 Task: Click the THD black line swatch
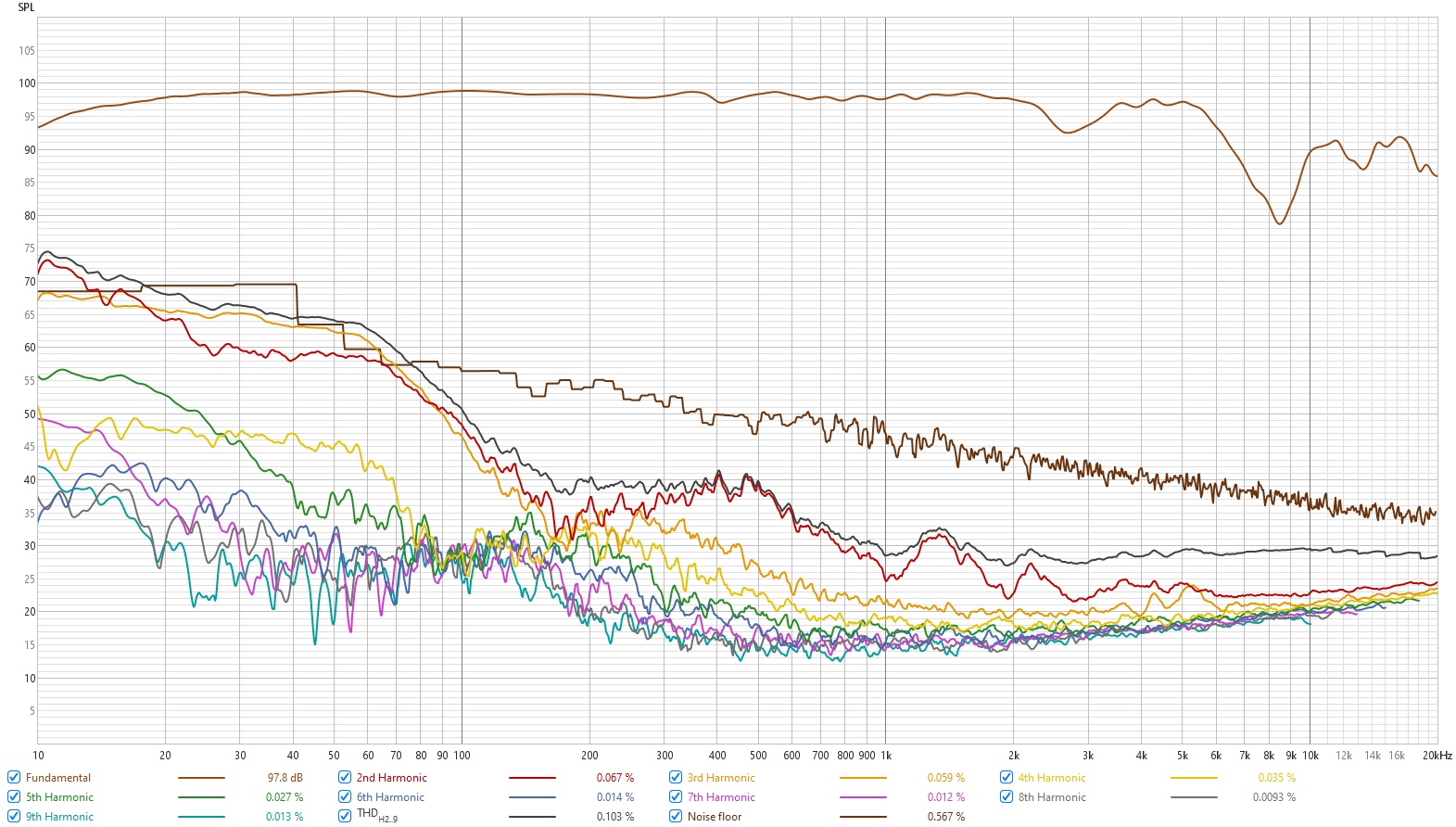(532, 817)
